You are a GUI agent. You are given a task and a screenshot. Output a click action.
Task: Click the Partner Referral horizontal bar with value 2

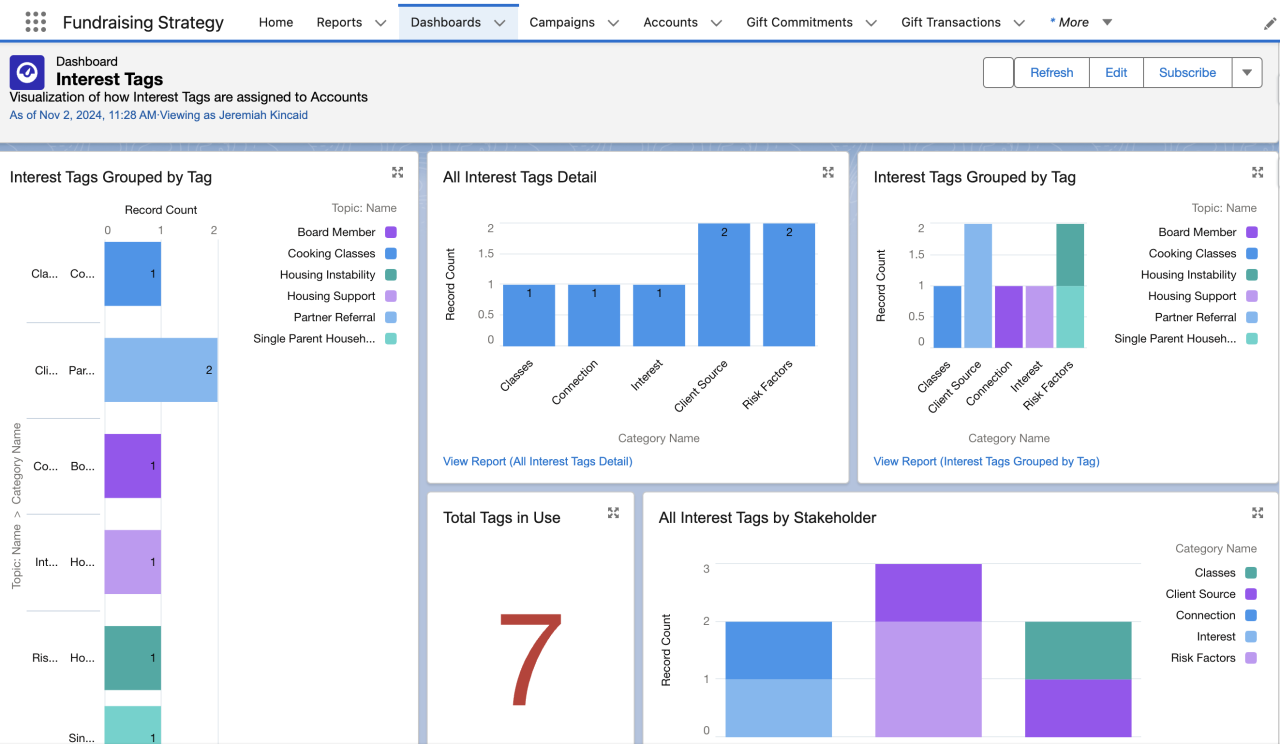[161, 370]
